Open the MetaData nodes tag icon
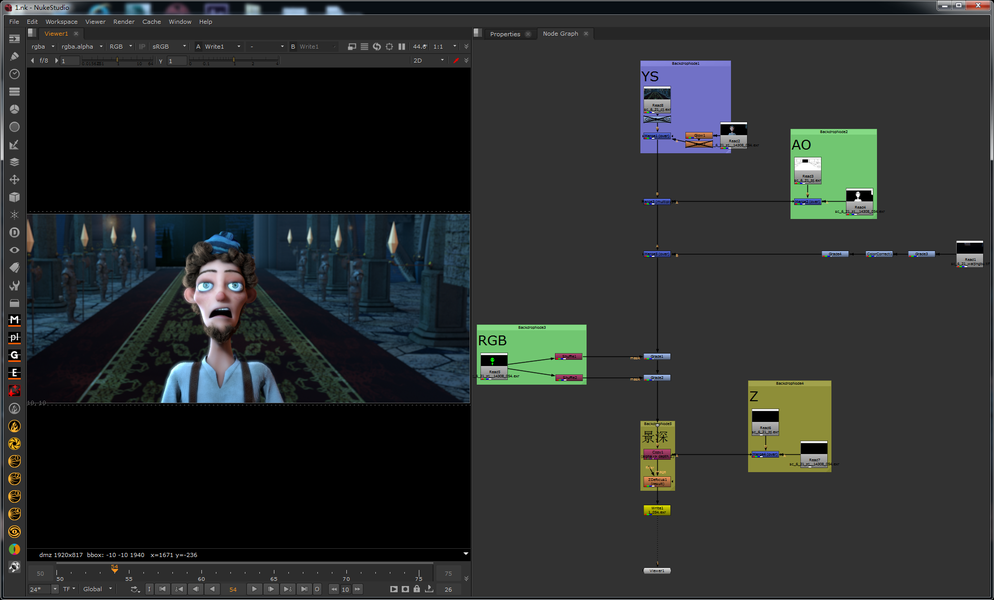The height and width of the screenshot is (600, 994). tap(14, 268)
